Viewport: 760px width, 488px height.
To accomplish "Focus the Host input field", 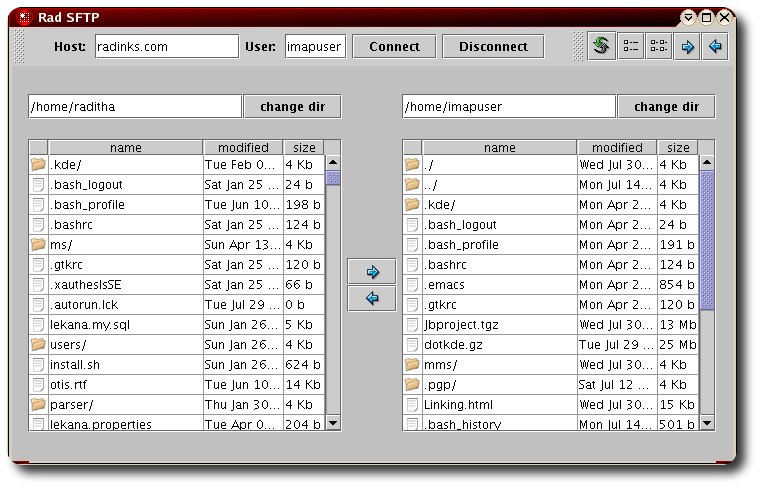I will (167, 47).
